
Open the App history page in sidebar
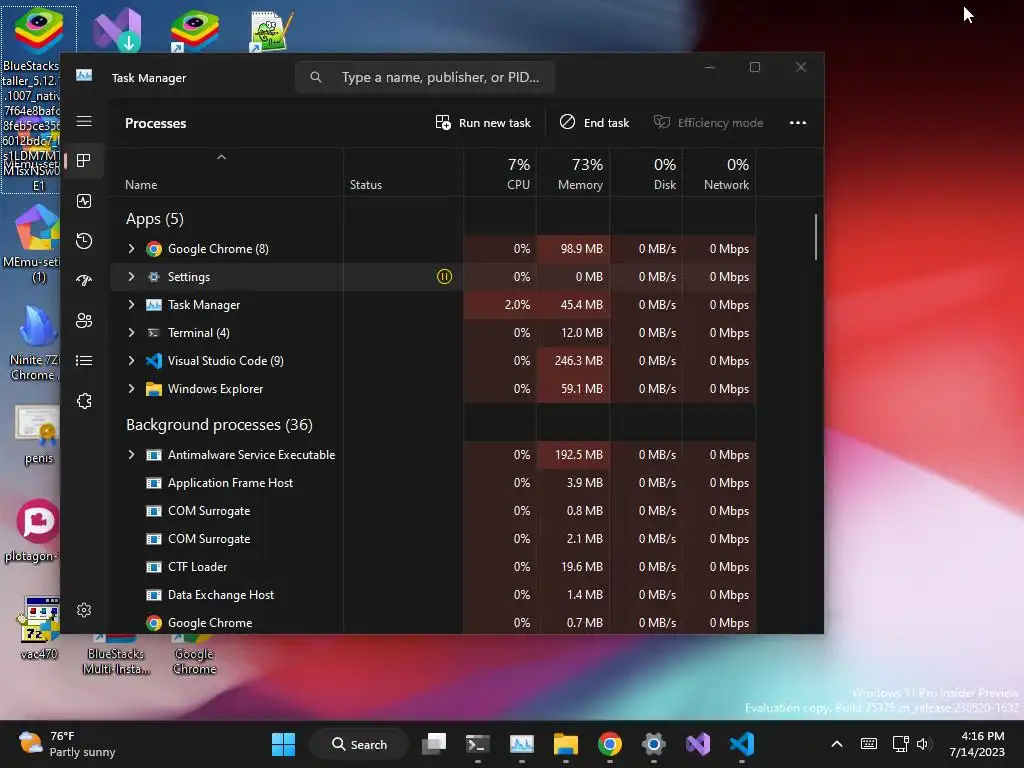click(84, 241)
